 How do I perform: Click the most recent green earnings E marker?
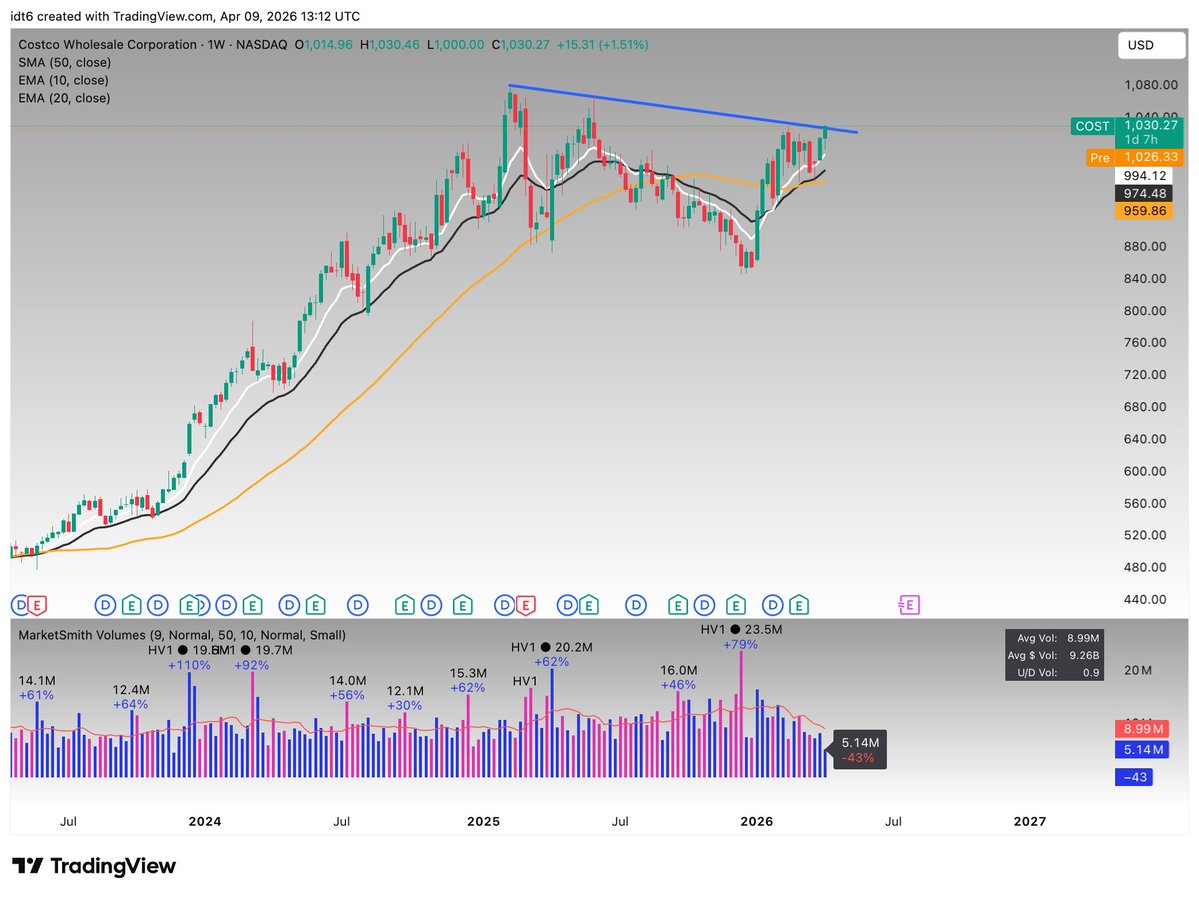[798, 606]
